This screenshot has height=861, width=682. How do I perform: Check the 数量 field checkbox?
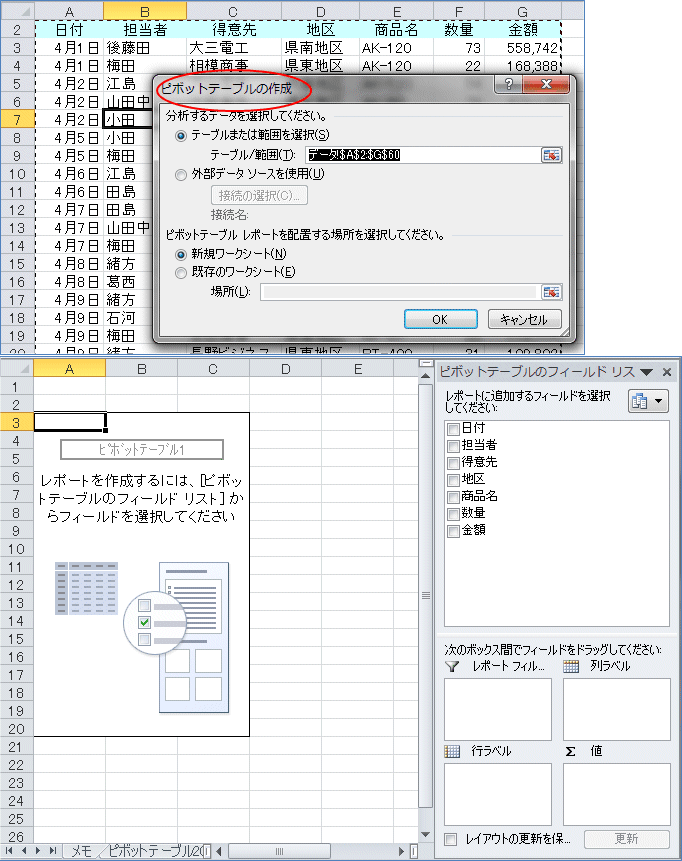[453, 515]
